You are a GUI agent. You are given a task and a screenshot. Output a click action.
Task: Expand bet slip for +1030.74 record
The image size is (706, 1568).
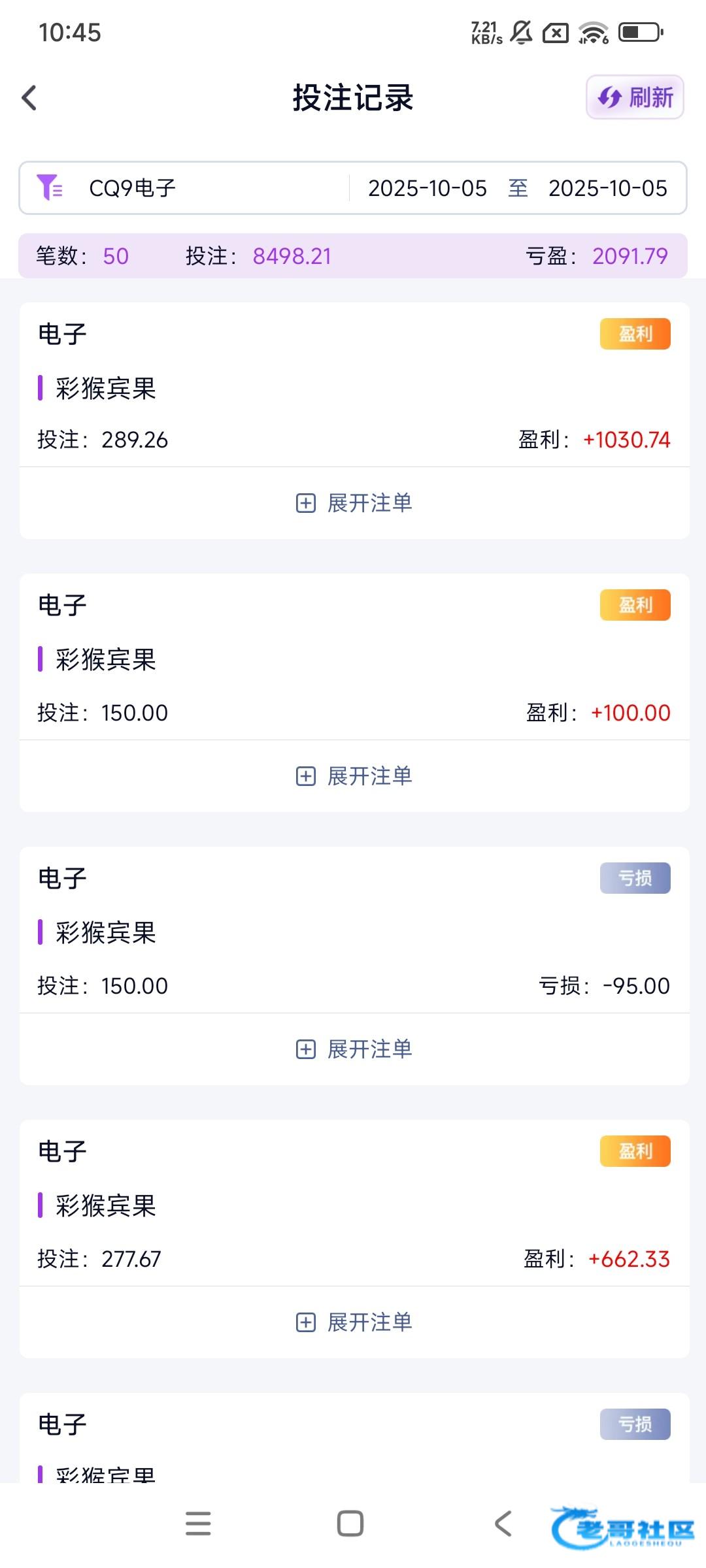point(354,503)
